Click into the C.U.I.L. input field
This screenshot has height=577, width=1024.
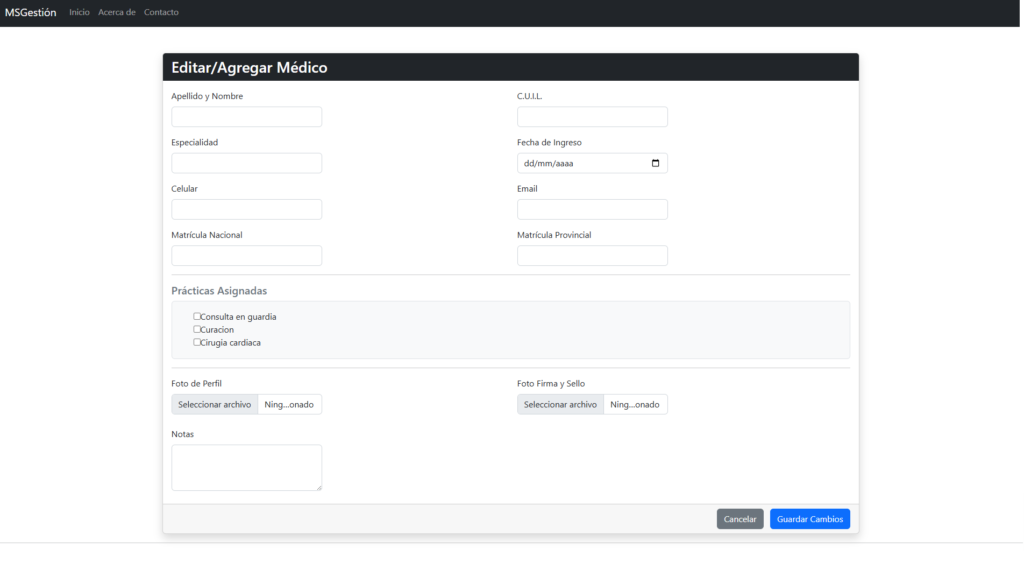point(591,117)
